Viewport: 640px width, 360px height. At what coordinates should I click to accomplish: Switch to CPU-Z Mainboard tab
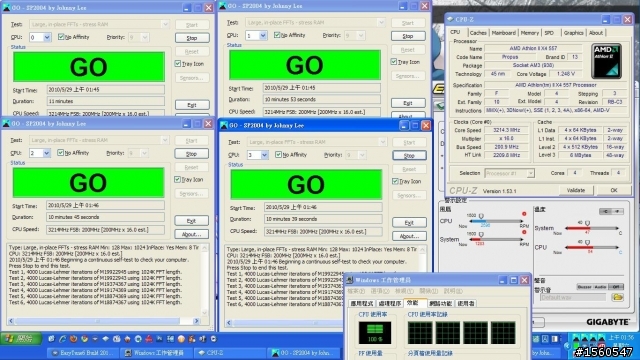coord(503,33)
